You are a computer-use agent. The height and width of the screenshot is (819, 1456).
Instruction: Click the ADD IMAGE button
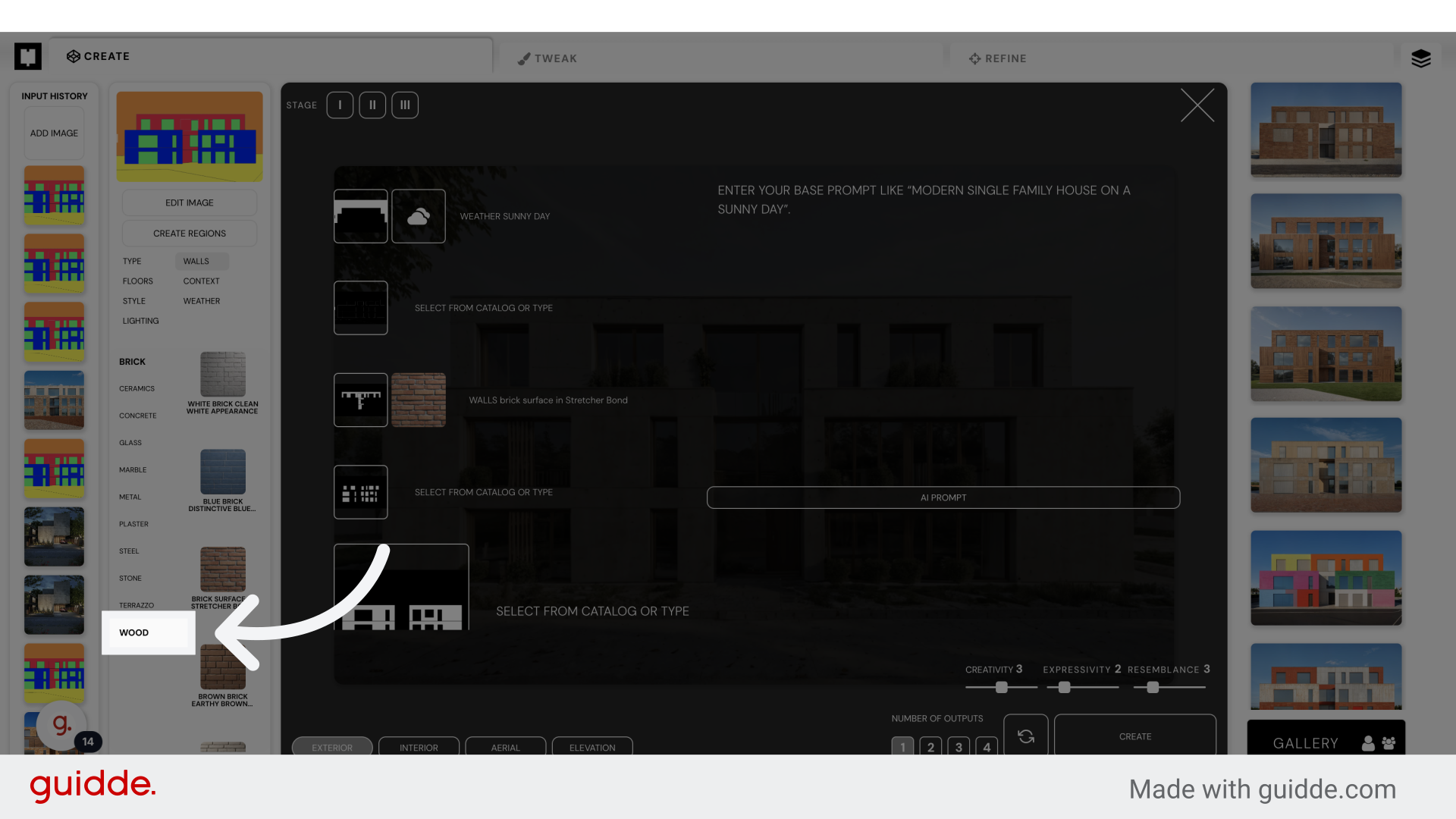click(54, 133)
